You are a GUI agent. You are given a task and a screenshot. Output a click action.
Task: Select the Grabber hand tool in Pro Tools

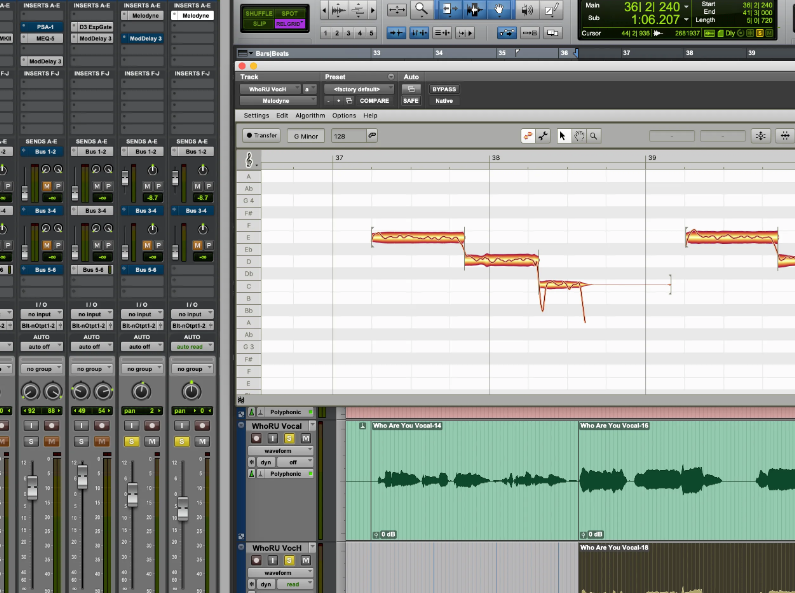499,10
